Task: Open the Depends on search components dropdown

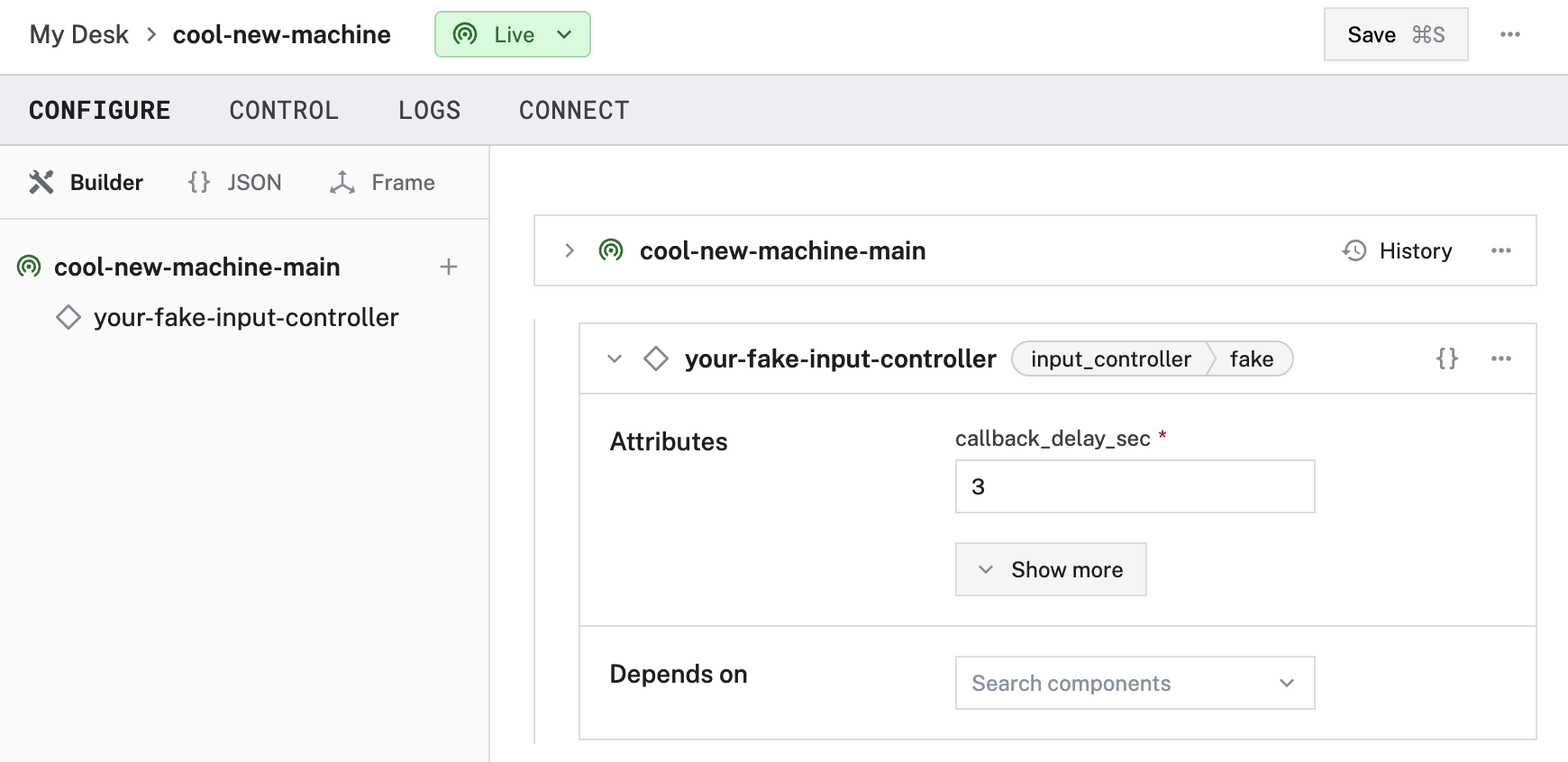Action: [1135, 683]
